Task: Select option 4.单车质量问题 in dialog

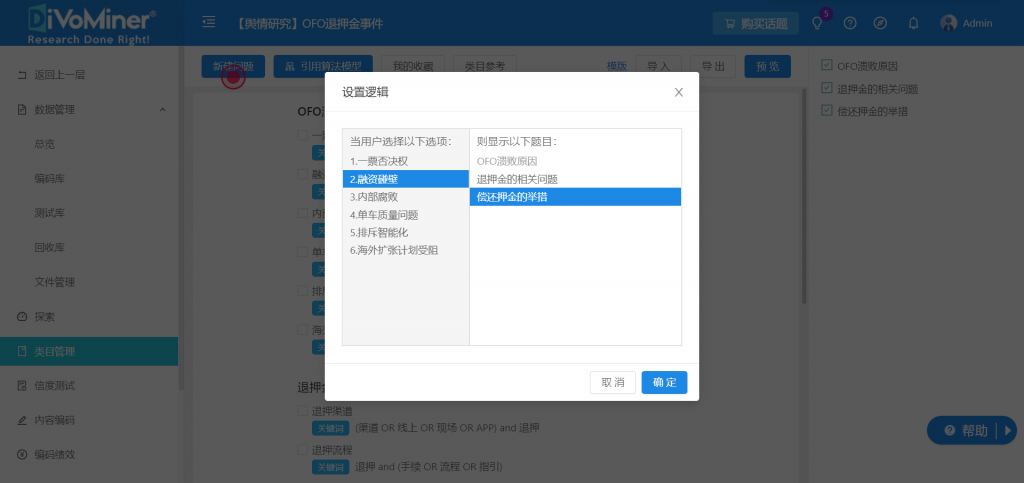Action: (406, 215)
